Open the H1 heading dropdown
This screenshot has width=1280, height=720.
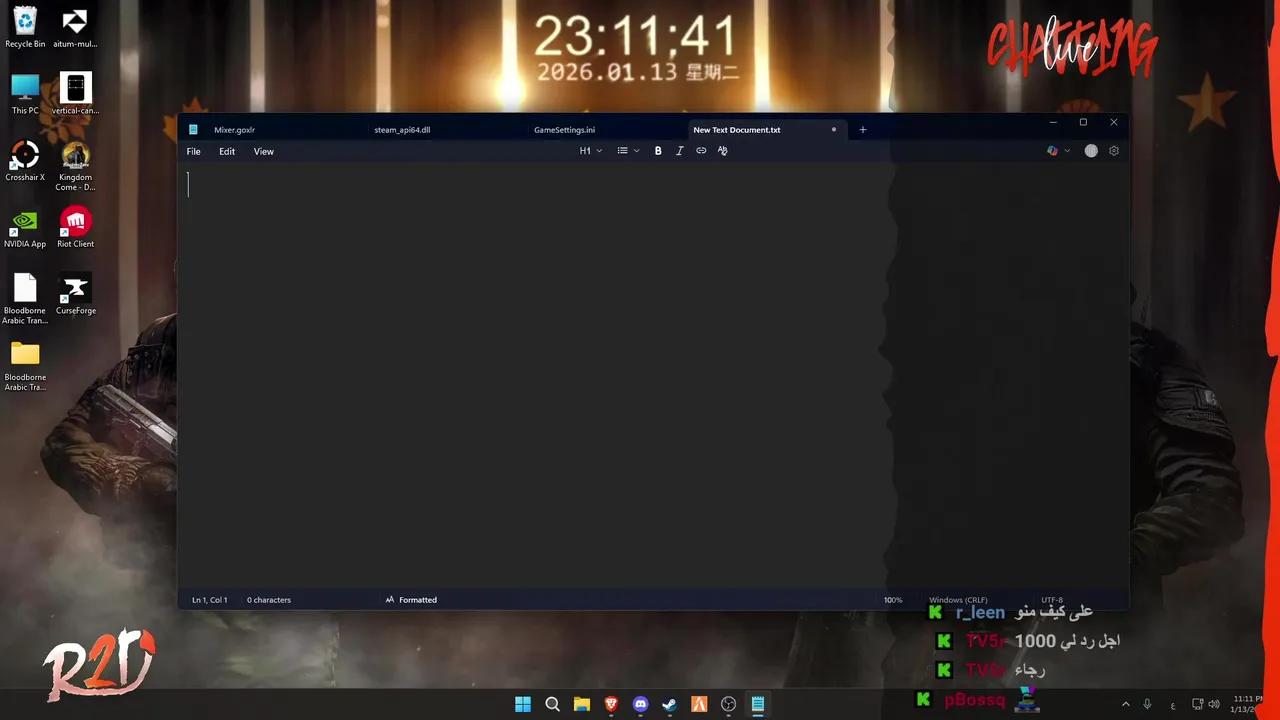point(591,151)
